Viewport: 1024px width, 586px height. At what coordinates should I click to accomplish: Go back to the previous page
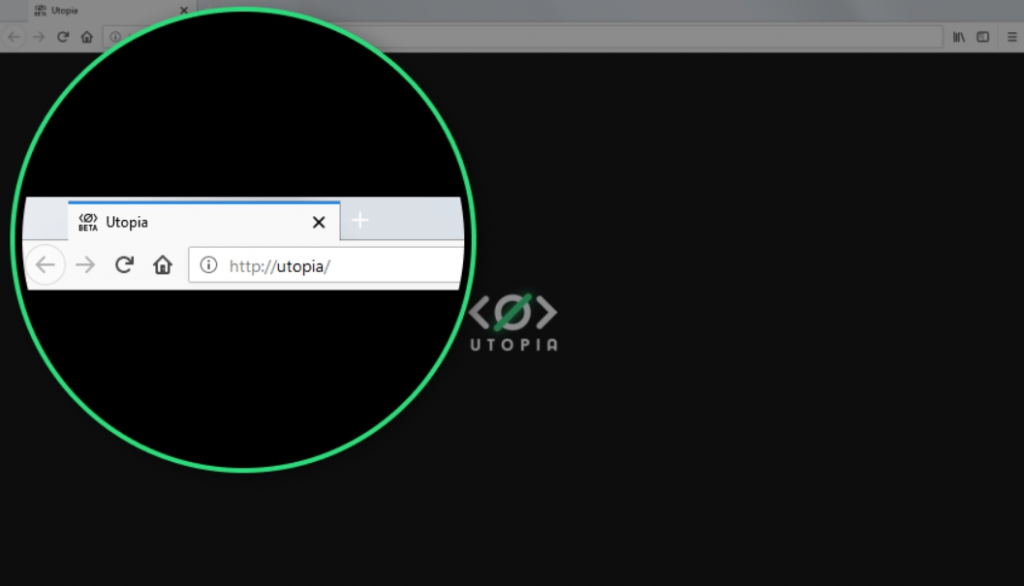pyautogui.click(x=13, y=36)
